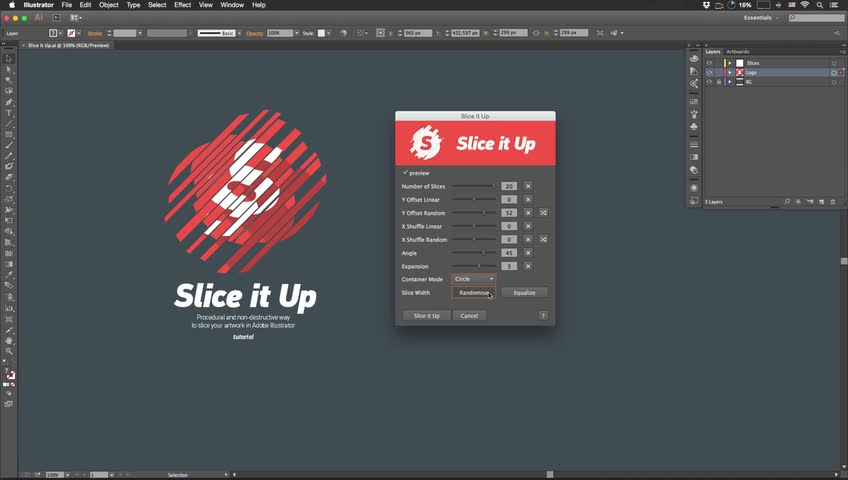The image size is (848, 480).
Task: Select the Type tool
Action: 9,113
